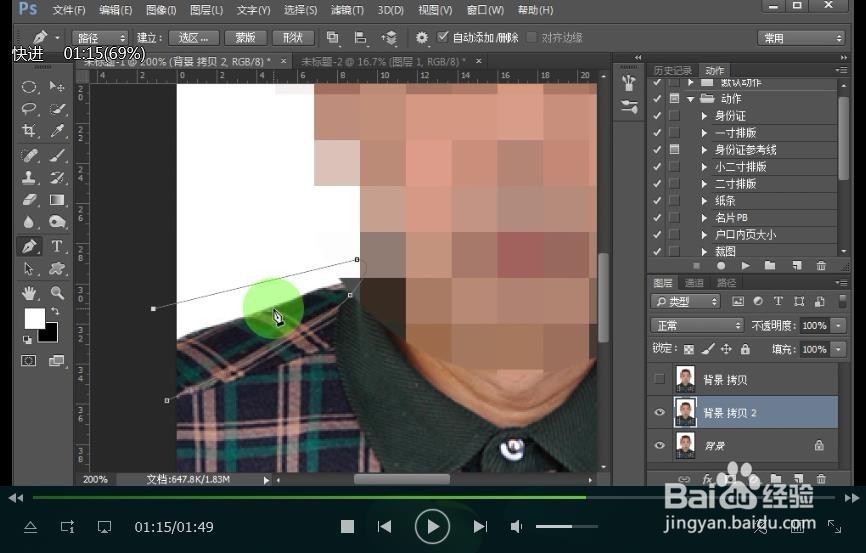Delete action with trash icon
The image size is (866, 553).
click(821, 266)
